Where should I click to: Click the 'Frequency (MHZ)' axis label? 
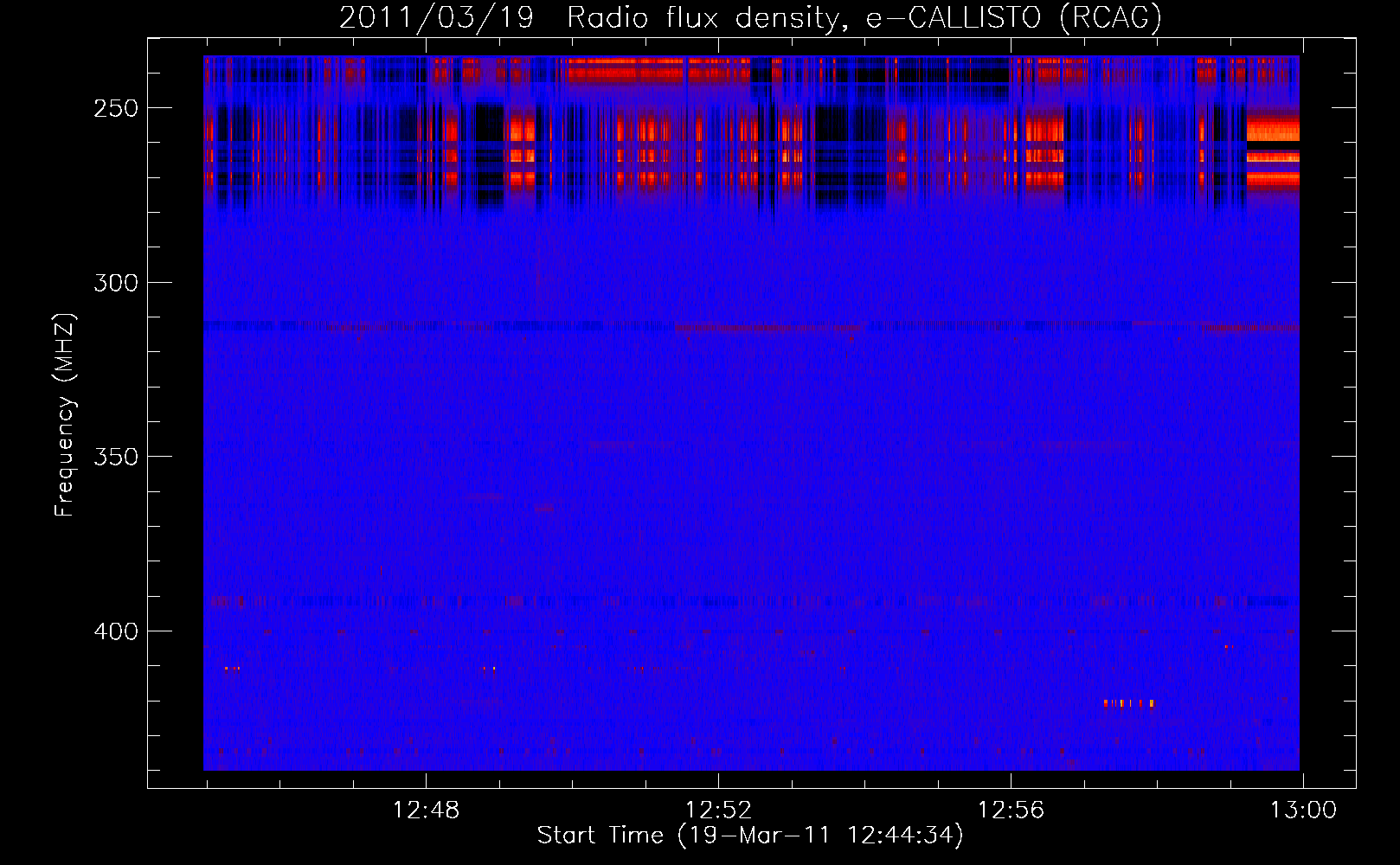click(x=65, y=415)
